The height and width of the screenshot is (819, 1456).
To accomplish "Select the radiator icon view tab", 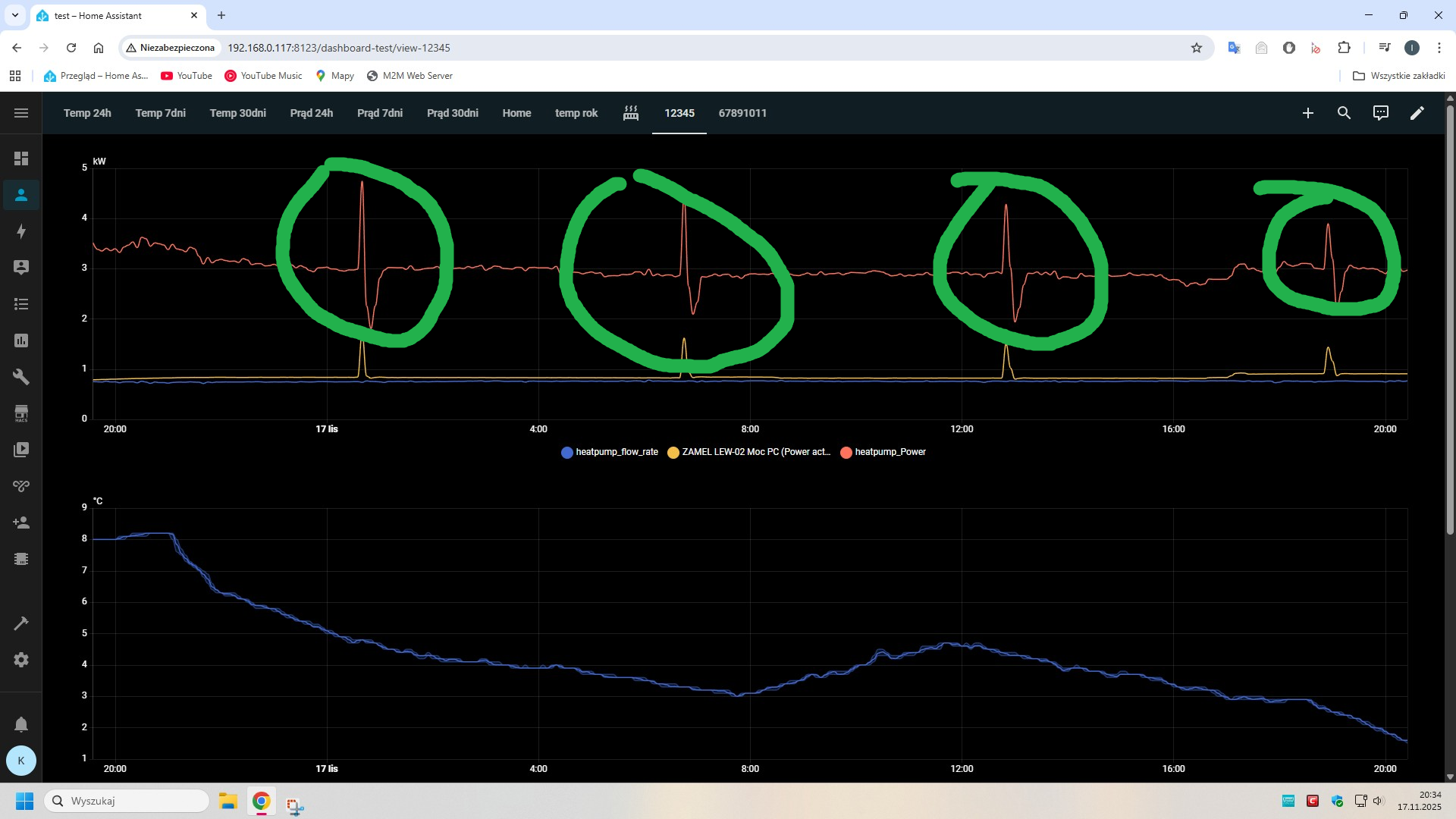I will pos(631,113).
